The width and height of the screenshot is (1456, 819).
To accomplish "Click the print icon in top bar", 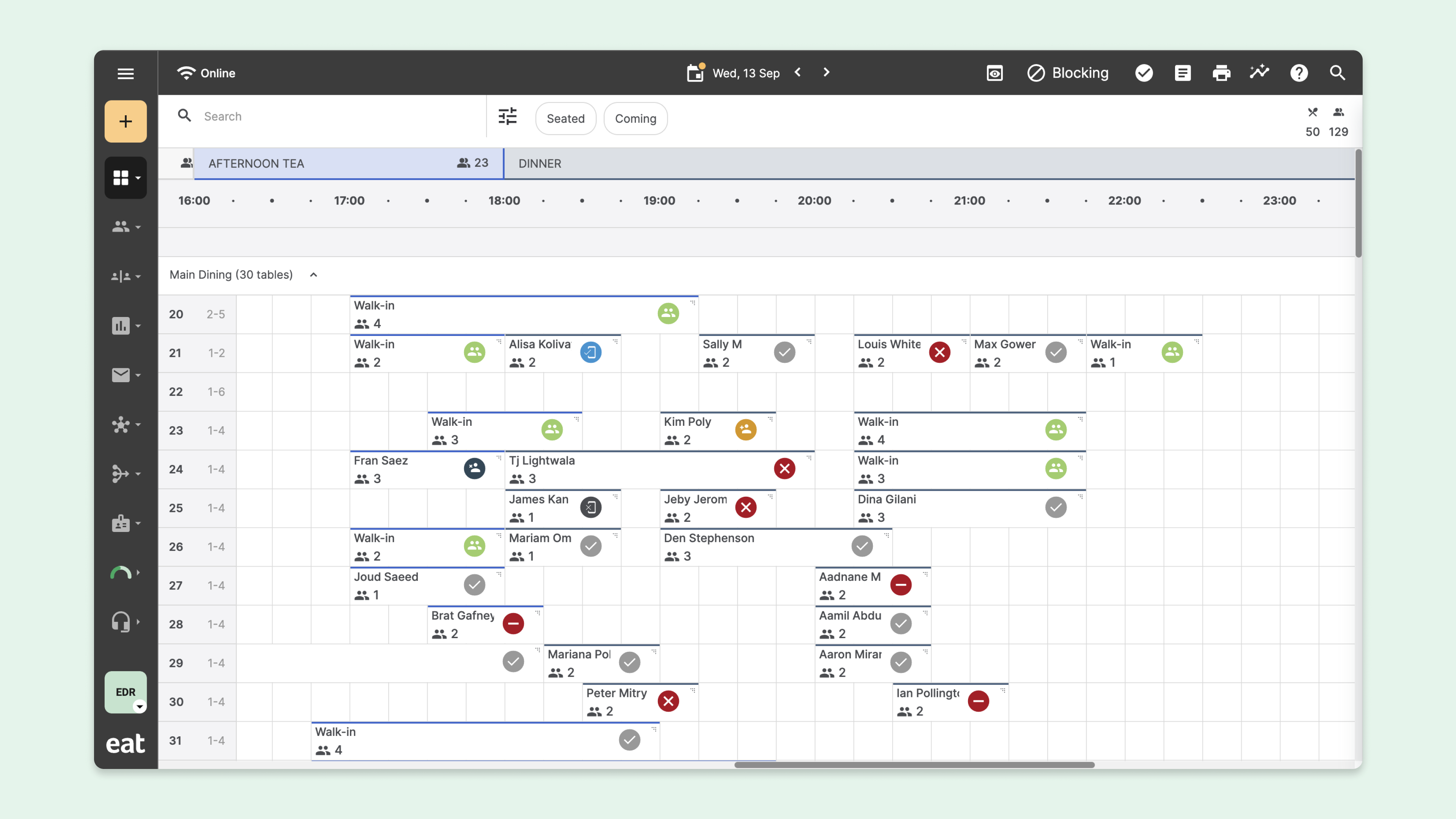I will [x=1221, y=73].
